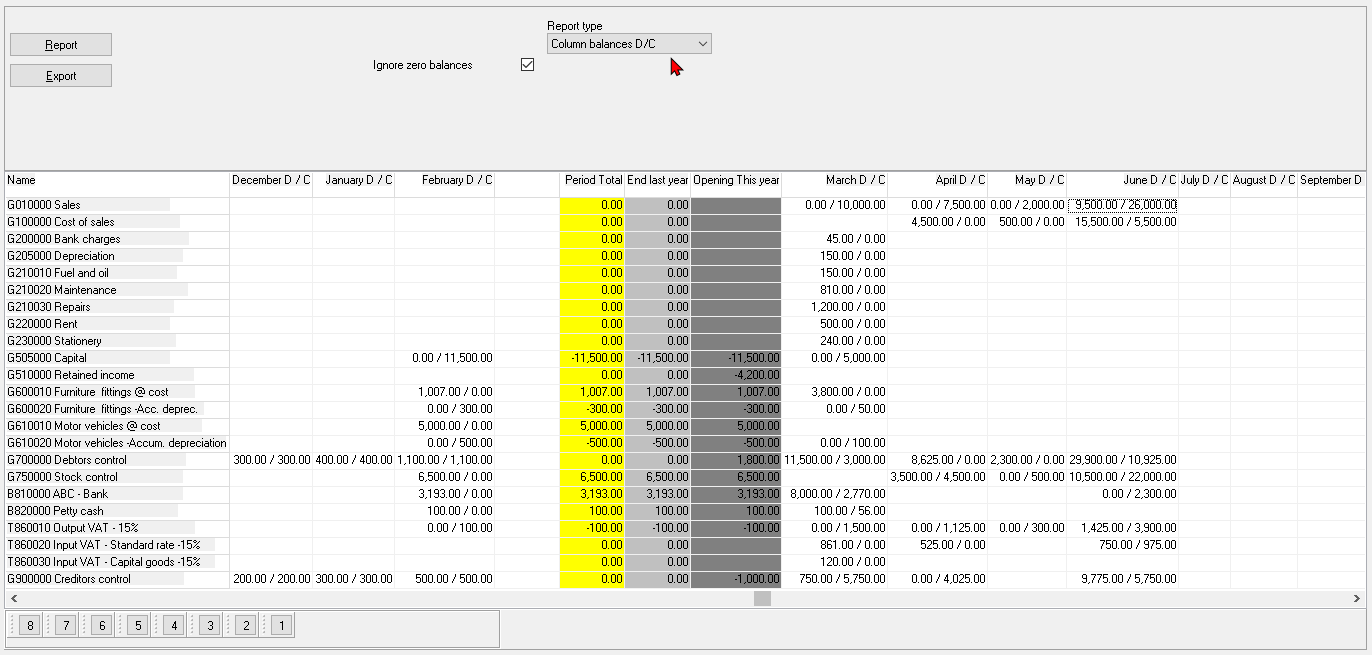Click the End last year column header

pos(658,180)
